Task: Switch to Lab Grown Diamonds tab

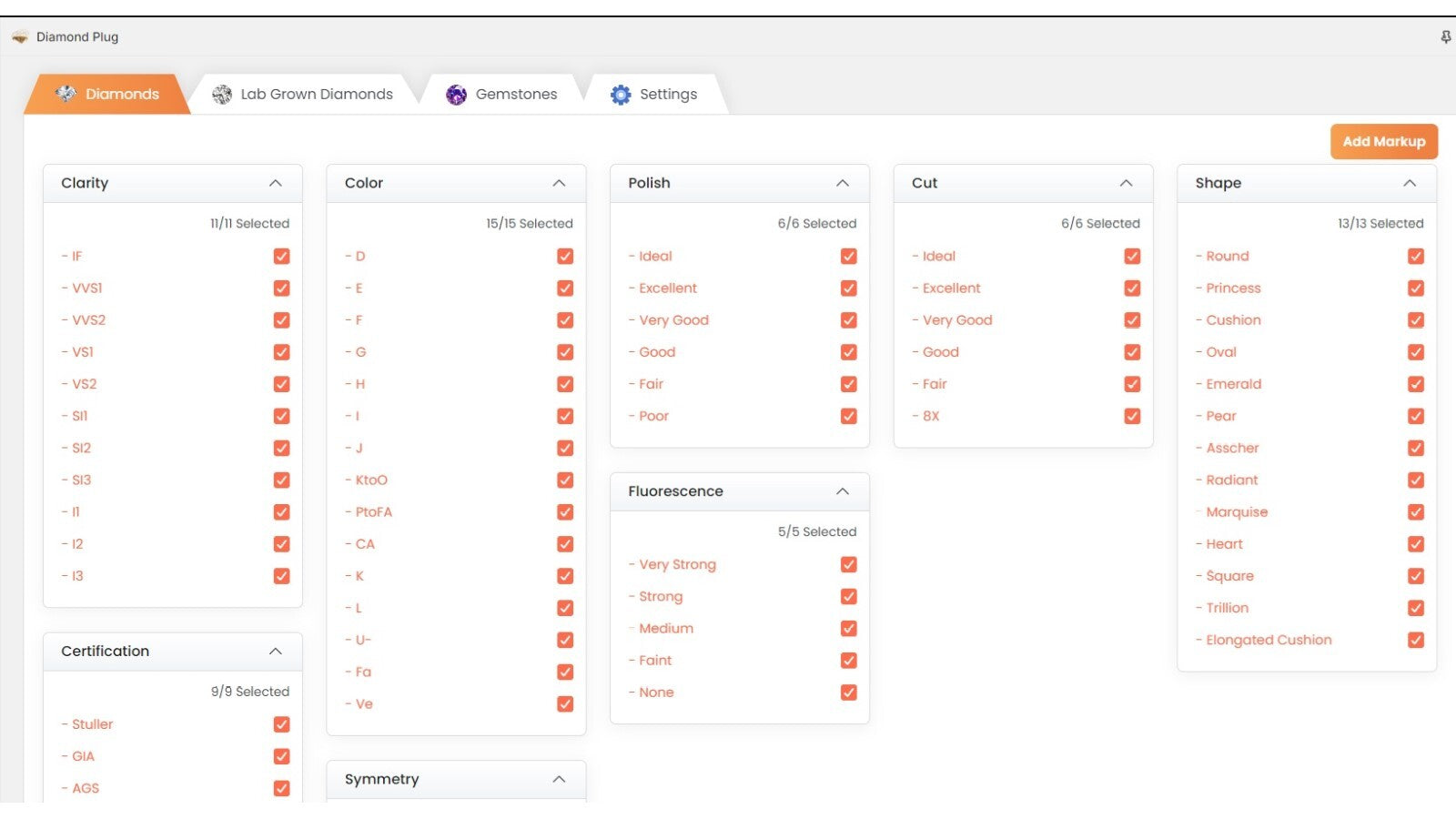Action: [304, 94]
